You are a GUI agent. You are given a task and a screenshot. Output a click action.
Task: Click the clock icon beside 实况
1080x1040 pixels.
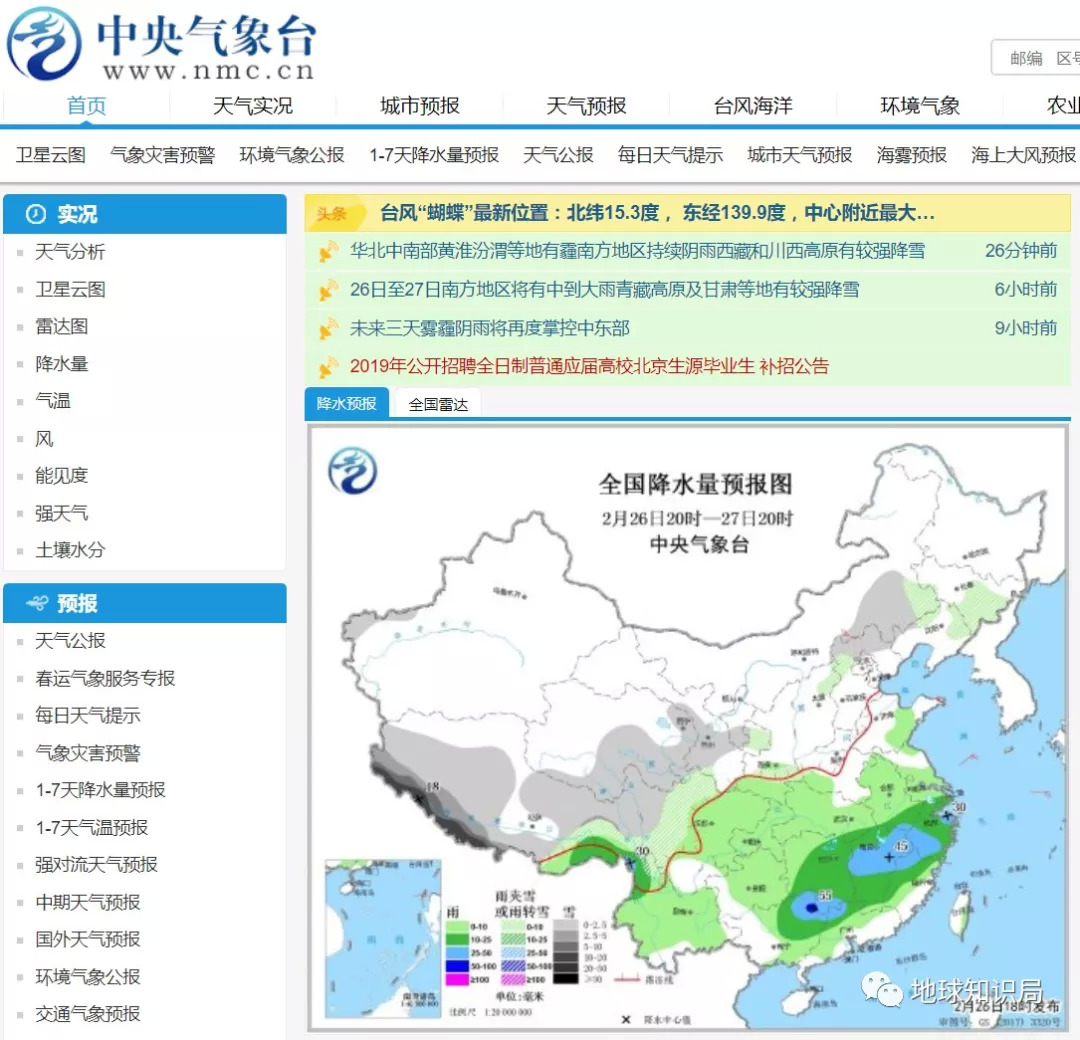coord(36,214)
